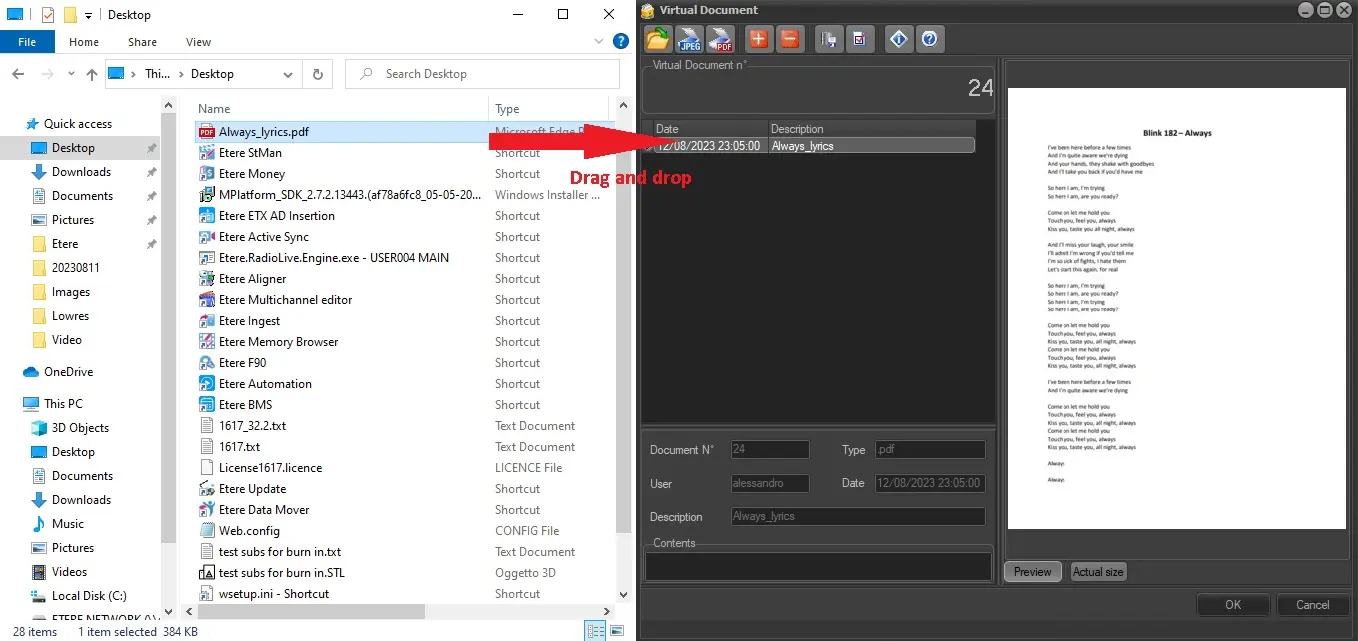Open the View ribbon tab

[x=198, y=42]
